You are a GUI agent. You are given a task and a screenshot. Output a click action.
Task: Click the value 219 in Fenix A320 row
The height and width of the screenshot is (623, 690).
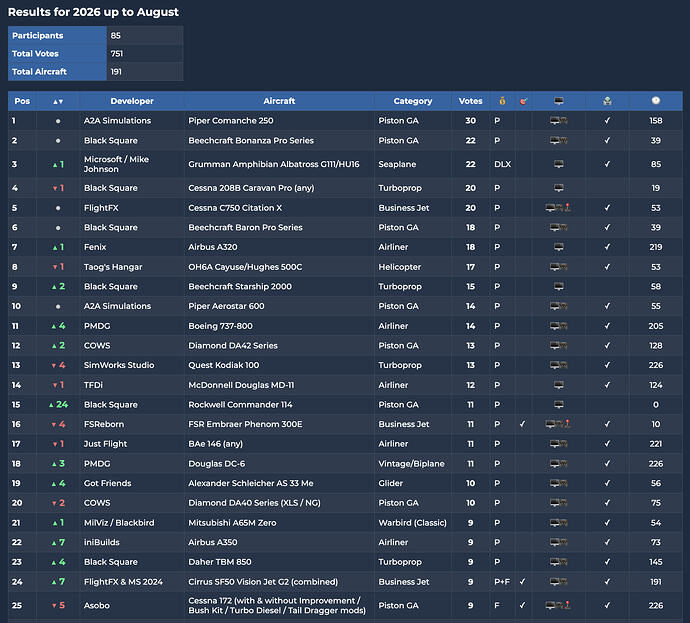point(656,247)
